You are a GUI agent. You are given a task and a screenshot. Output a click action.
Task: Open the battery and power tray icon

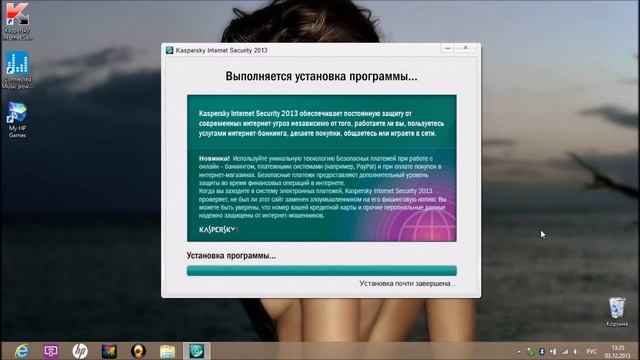click(x=553, y=351)
